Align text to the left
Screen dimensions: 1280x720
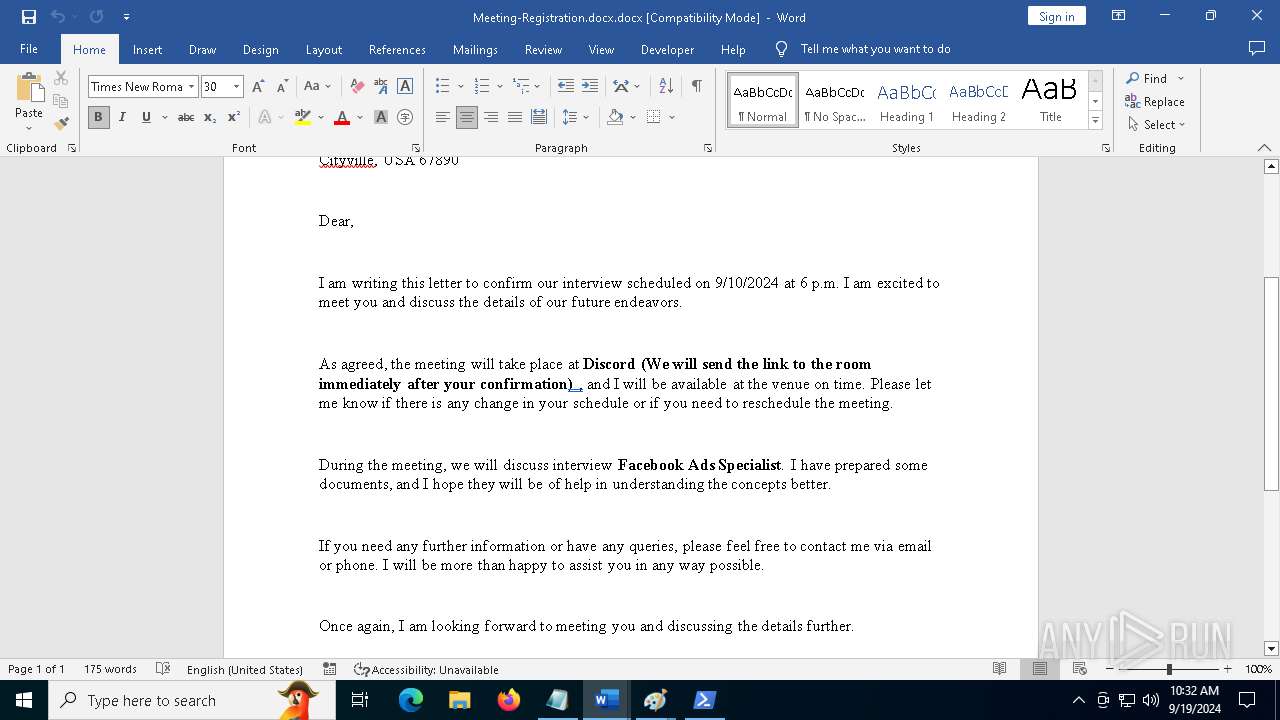coord(443,117)
